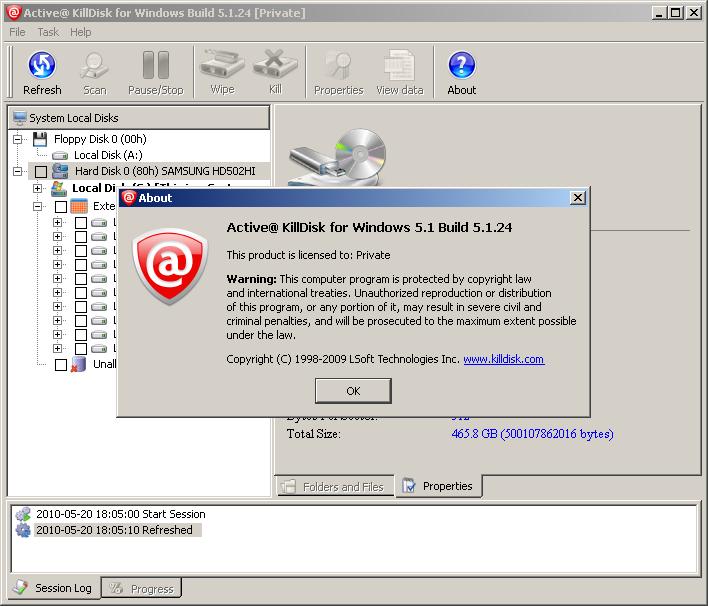Click the System Local Disks computer icon
This screenshot has height=606, width=708.
tap(19, 118)
